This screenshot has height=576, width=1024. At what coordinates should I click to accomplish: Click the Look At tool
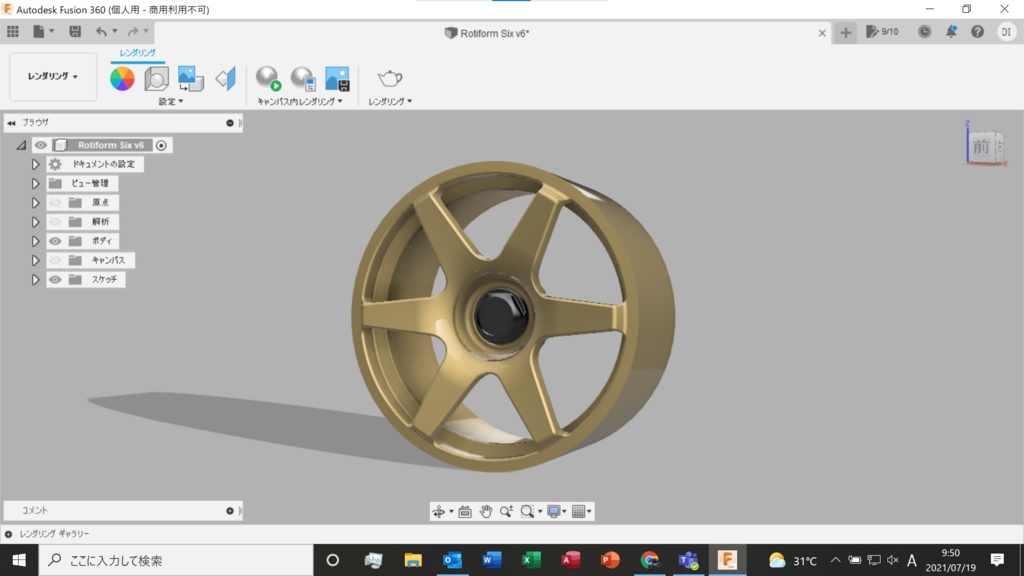tap(464, 511)
